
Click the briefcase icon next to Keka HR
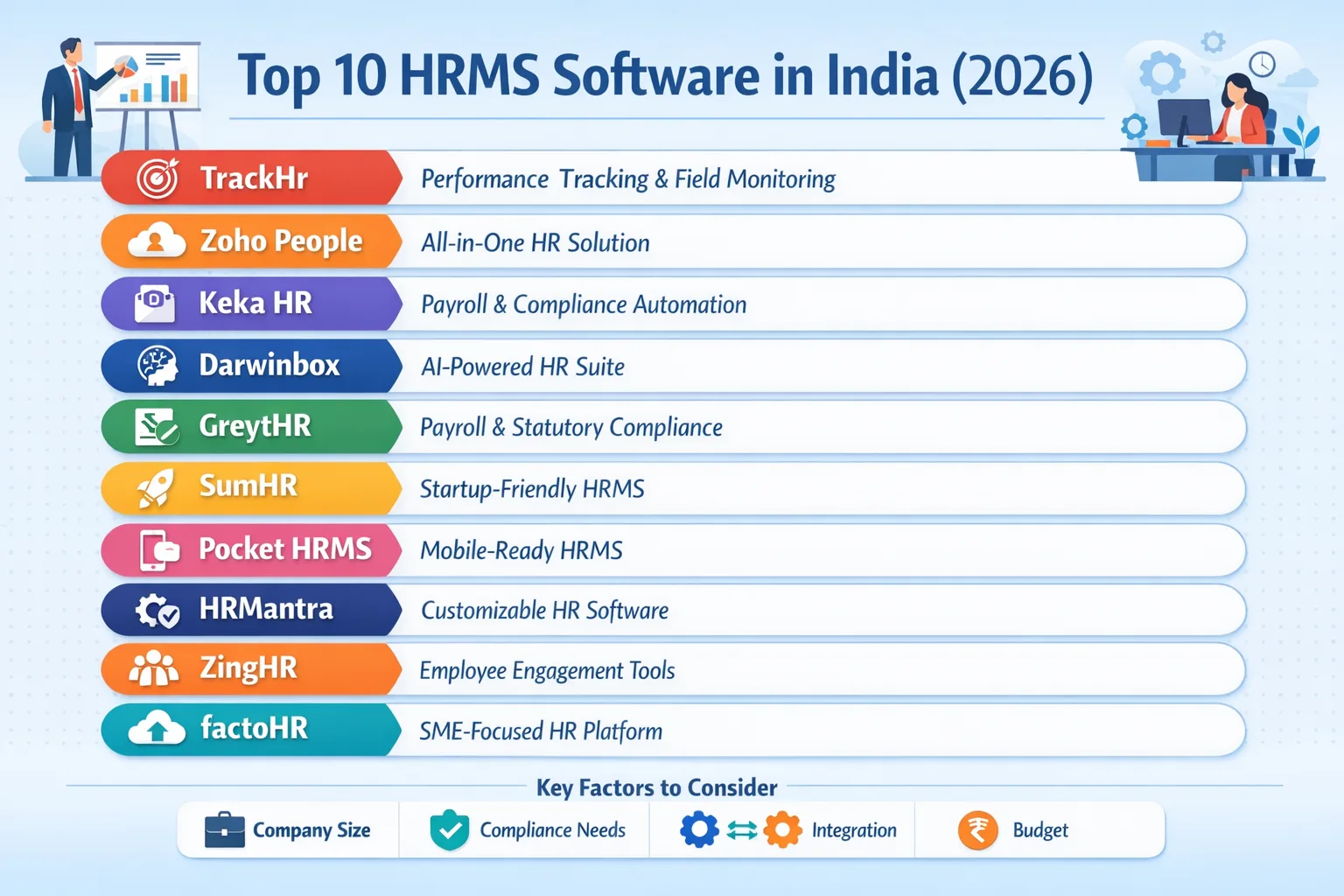pyautogui.click(x=154, y=303)
